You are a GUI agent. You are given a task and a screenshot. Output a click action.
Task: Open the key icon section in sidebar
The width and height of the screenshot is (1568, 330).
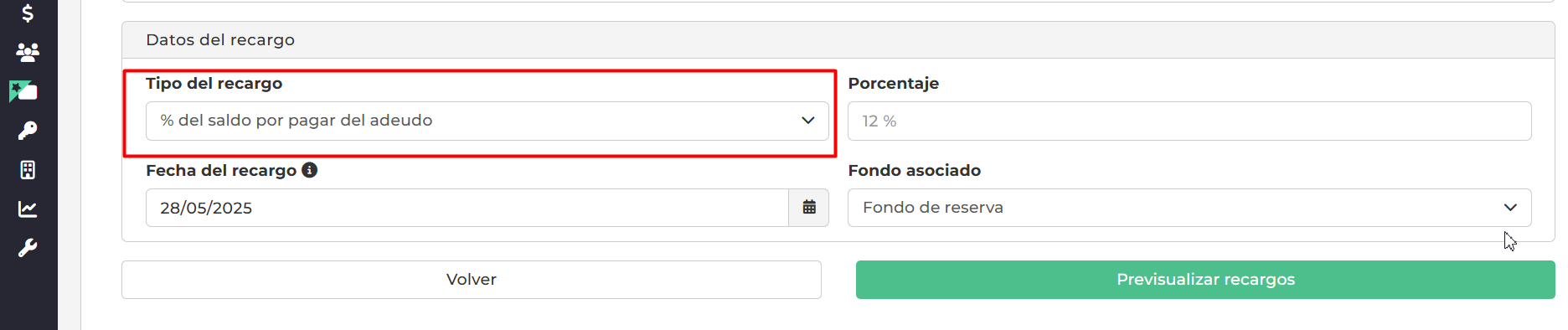coord(28,131)
